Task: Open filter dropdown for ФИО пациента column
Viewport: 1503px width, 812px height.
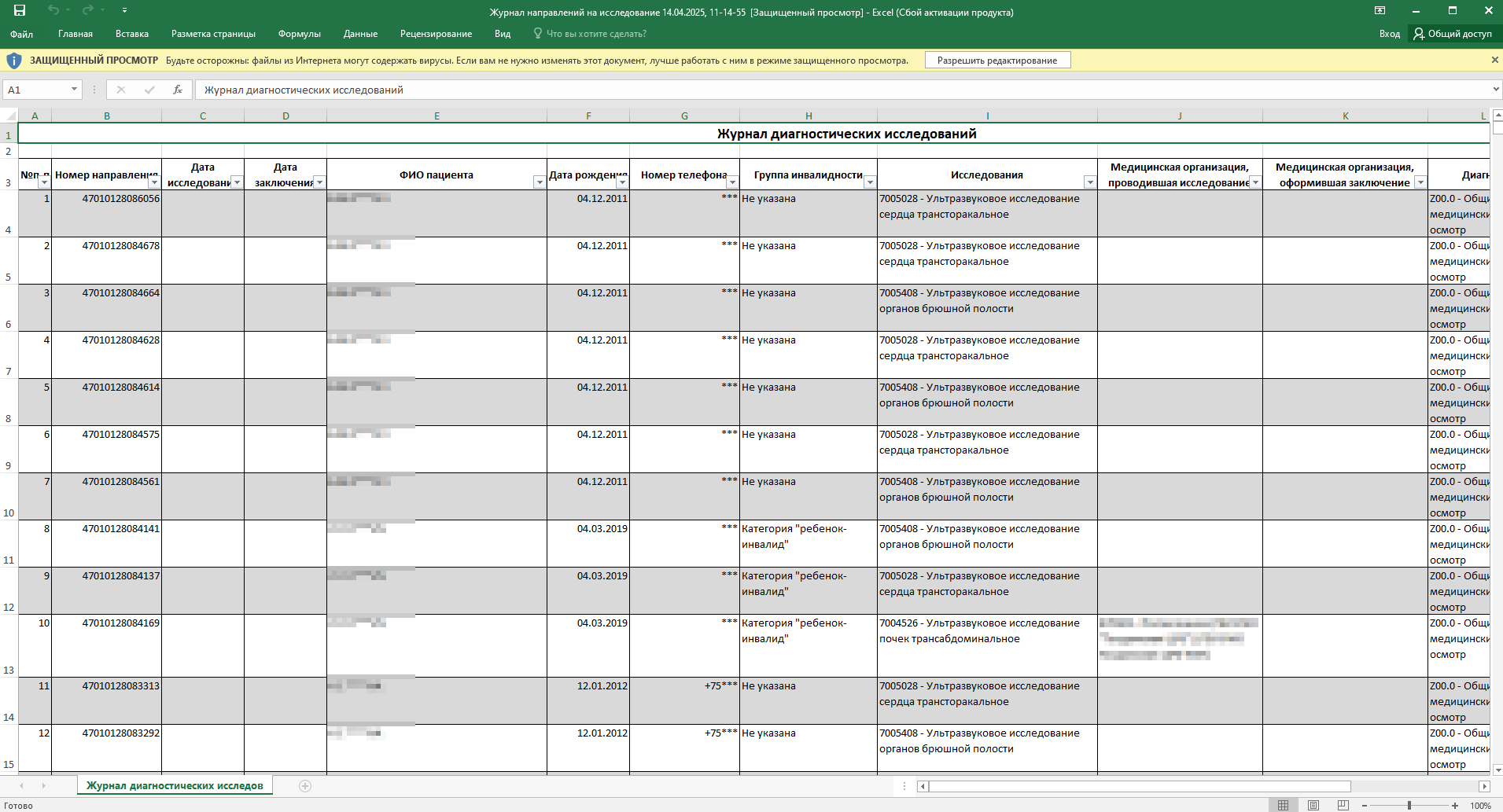Action: (540, 182)
